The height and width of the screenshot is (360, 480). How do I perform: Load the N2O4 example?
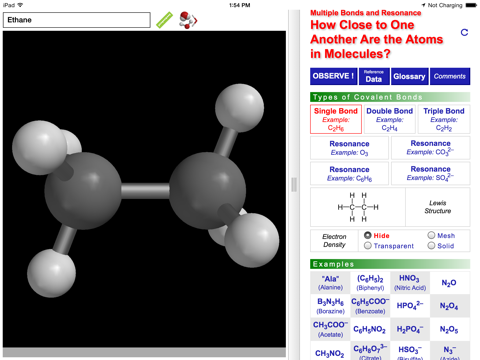point(450,306)
